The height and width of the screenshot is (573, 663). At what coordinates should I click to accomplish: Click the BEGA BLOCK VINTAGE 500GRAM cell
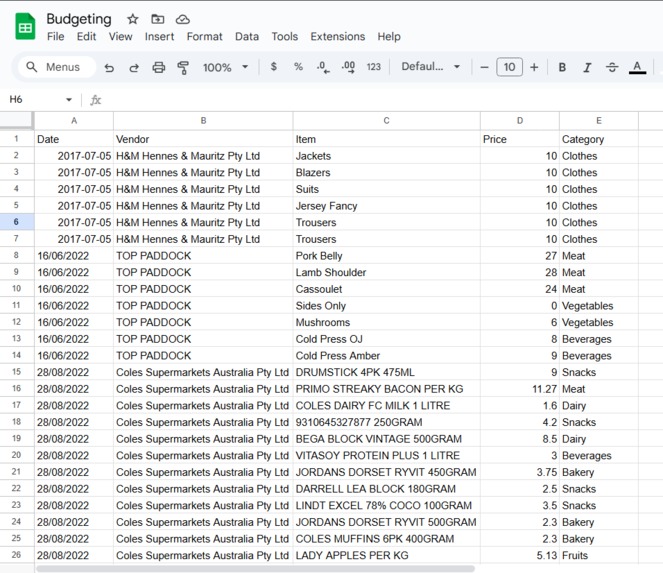point(386,439)
